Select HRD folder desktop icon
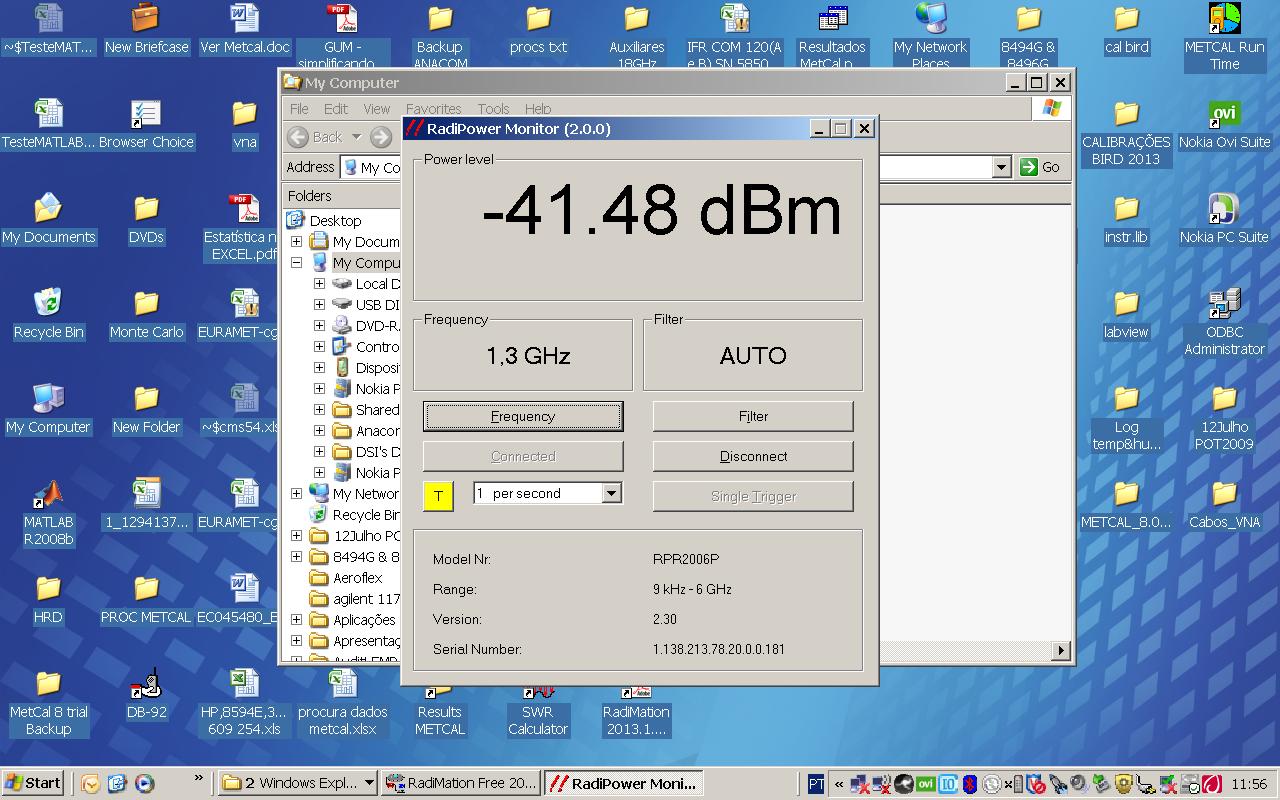This screenshot has width=1280, height=800. click(48, 600)
